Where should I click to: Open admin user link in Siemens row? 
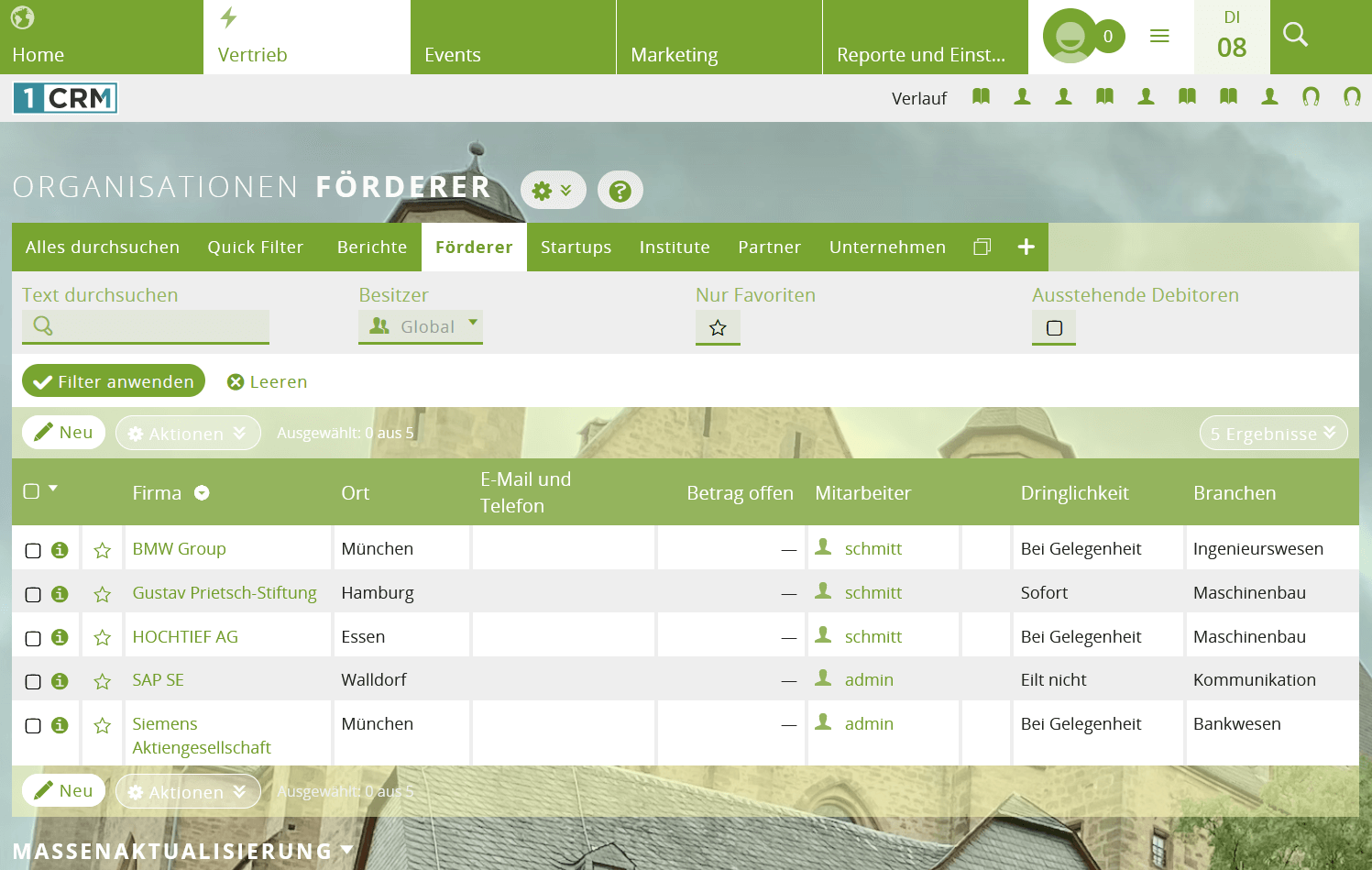pos(869,723)
